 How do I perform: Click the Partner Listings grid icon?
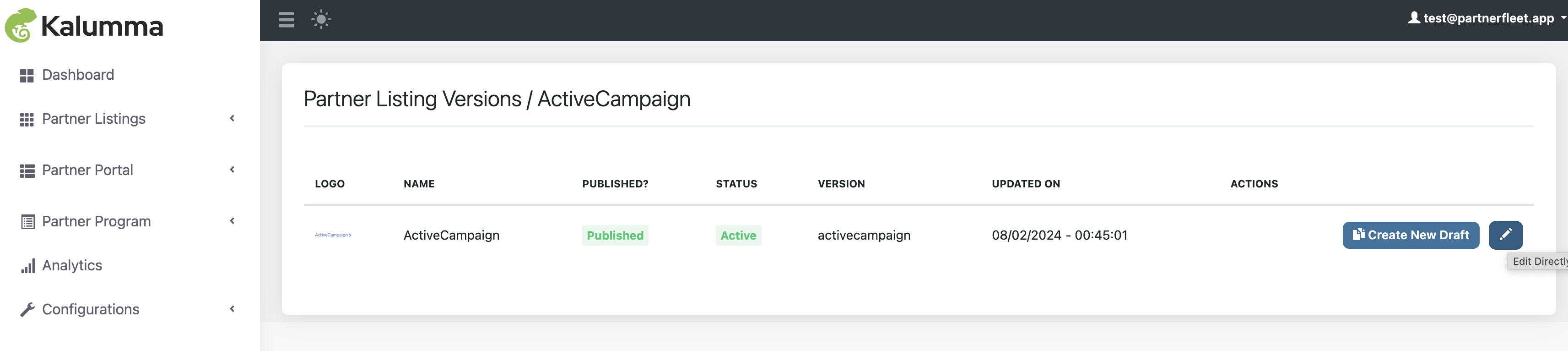[27, 120]
